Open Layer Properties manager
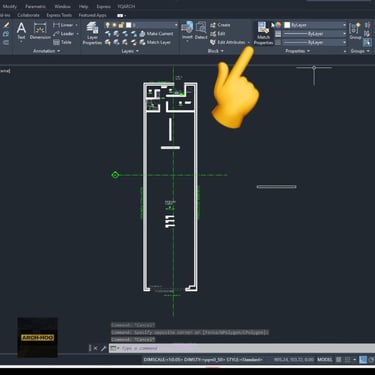Image resolution: width=375 pixels, height=375 pixels. [x=92, y=33]
